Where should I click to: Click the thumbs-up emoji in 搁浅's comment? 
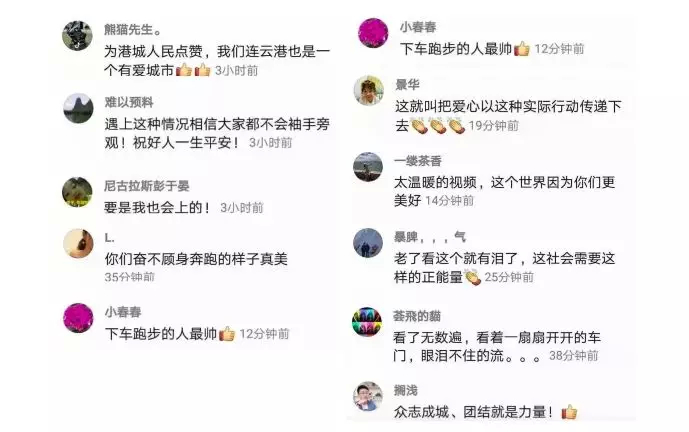pyautogui.click(x=569, y=412)
